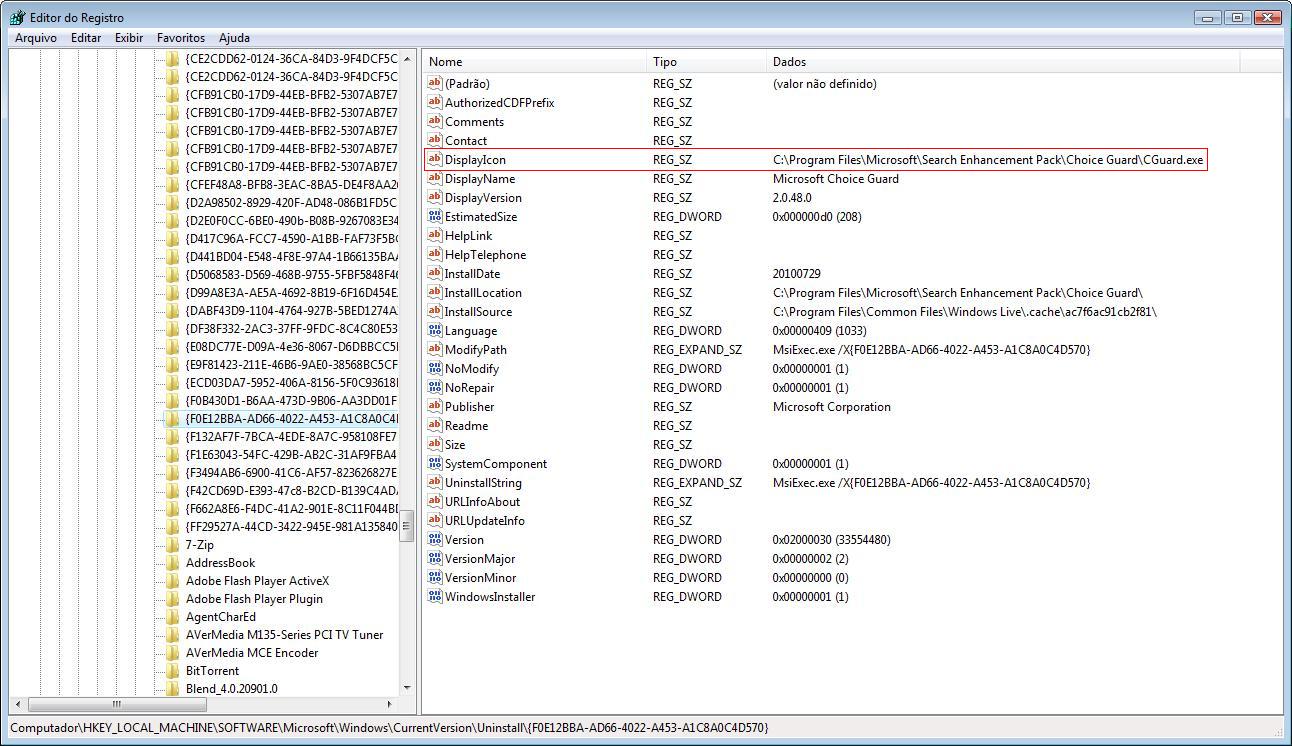
Task: Click the folder icon of Adobe Flash Player ActiveX
Action: (172, 581)
